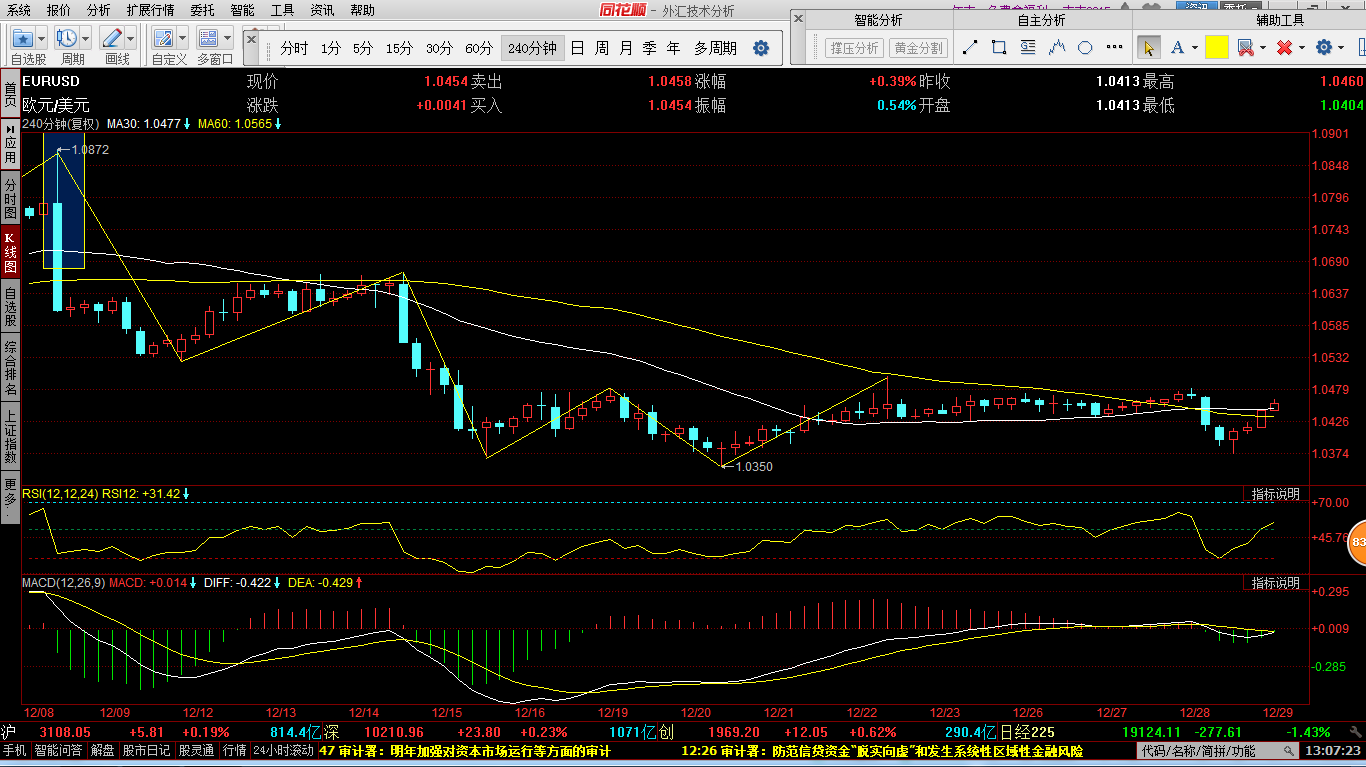Open the 智能 menu
Screen dimensions: 1366x767
tap(242, 11)
